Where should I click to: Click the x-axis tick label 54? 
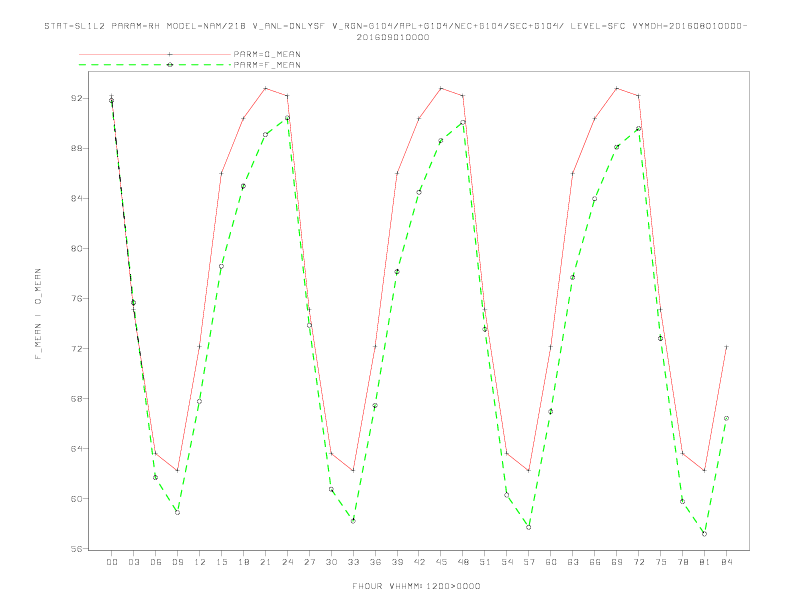coord(507,562)
